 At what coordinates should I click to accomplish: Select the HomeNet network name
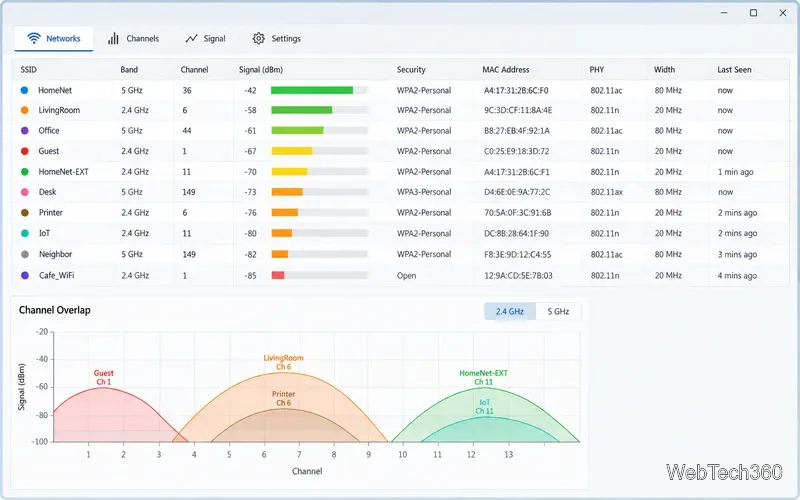pos(55,90)
